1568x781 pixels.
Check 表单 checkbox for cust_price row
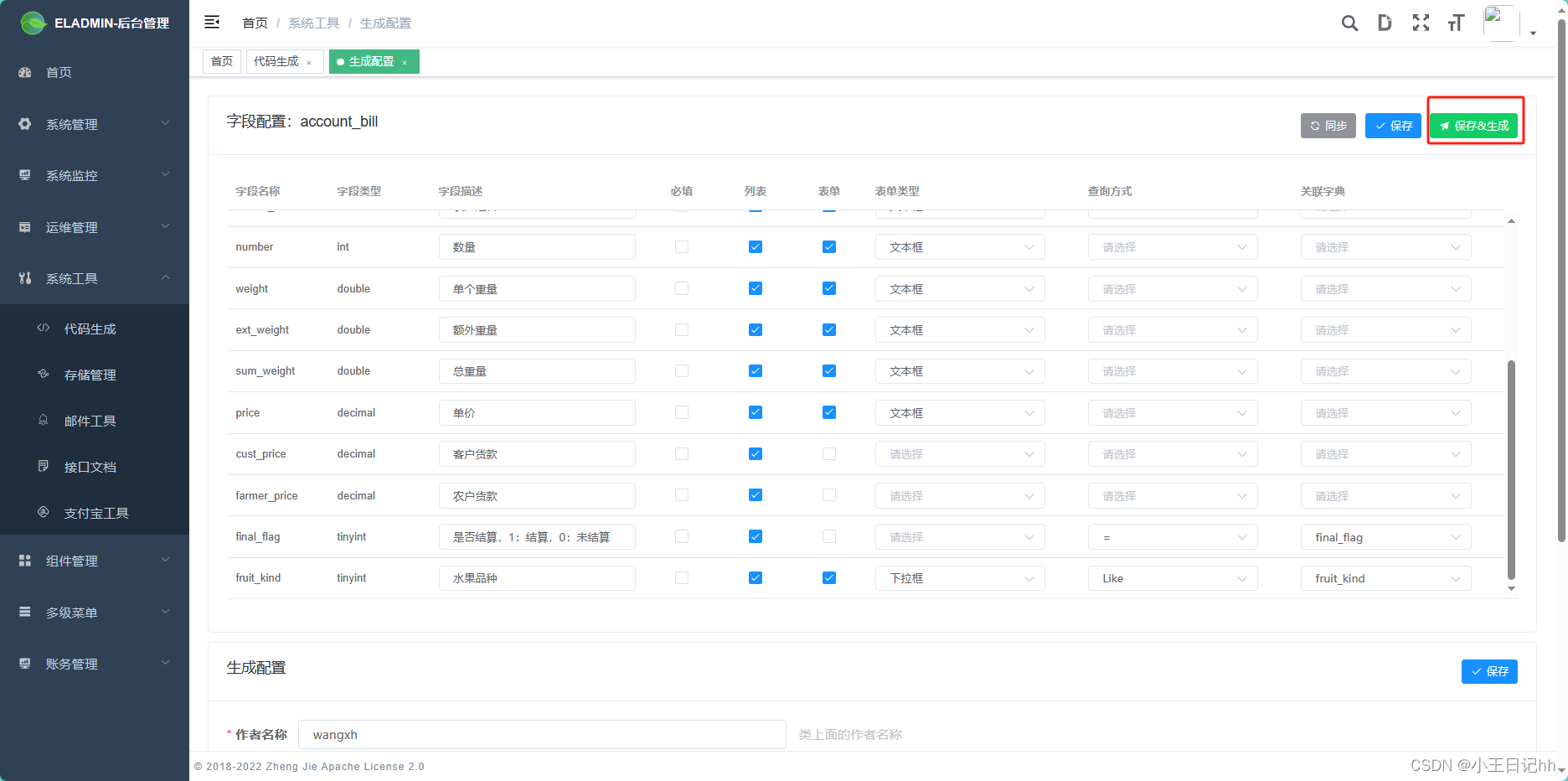pos(829,454)
